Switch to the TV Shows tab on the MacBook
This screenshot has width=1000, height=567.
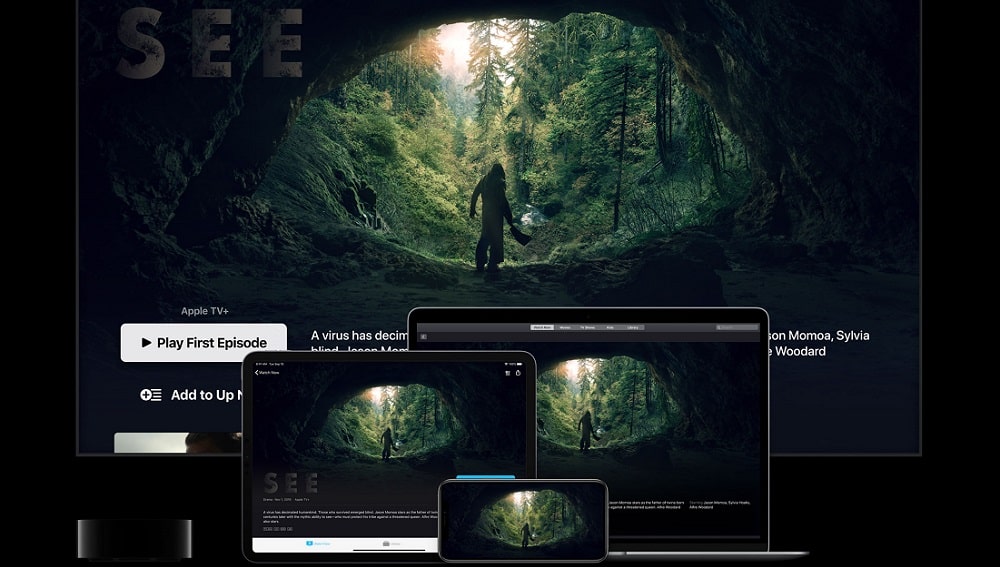pos(587,327)
